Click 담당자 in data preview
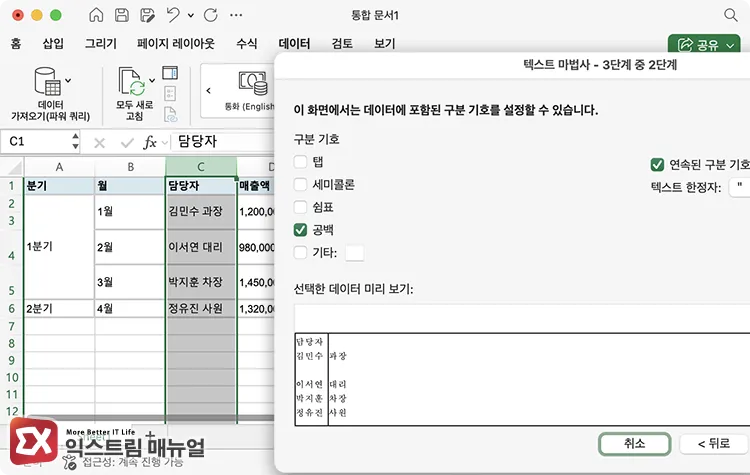This screenshot has height=475, width=750. (310, 342)
